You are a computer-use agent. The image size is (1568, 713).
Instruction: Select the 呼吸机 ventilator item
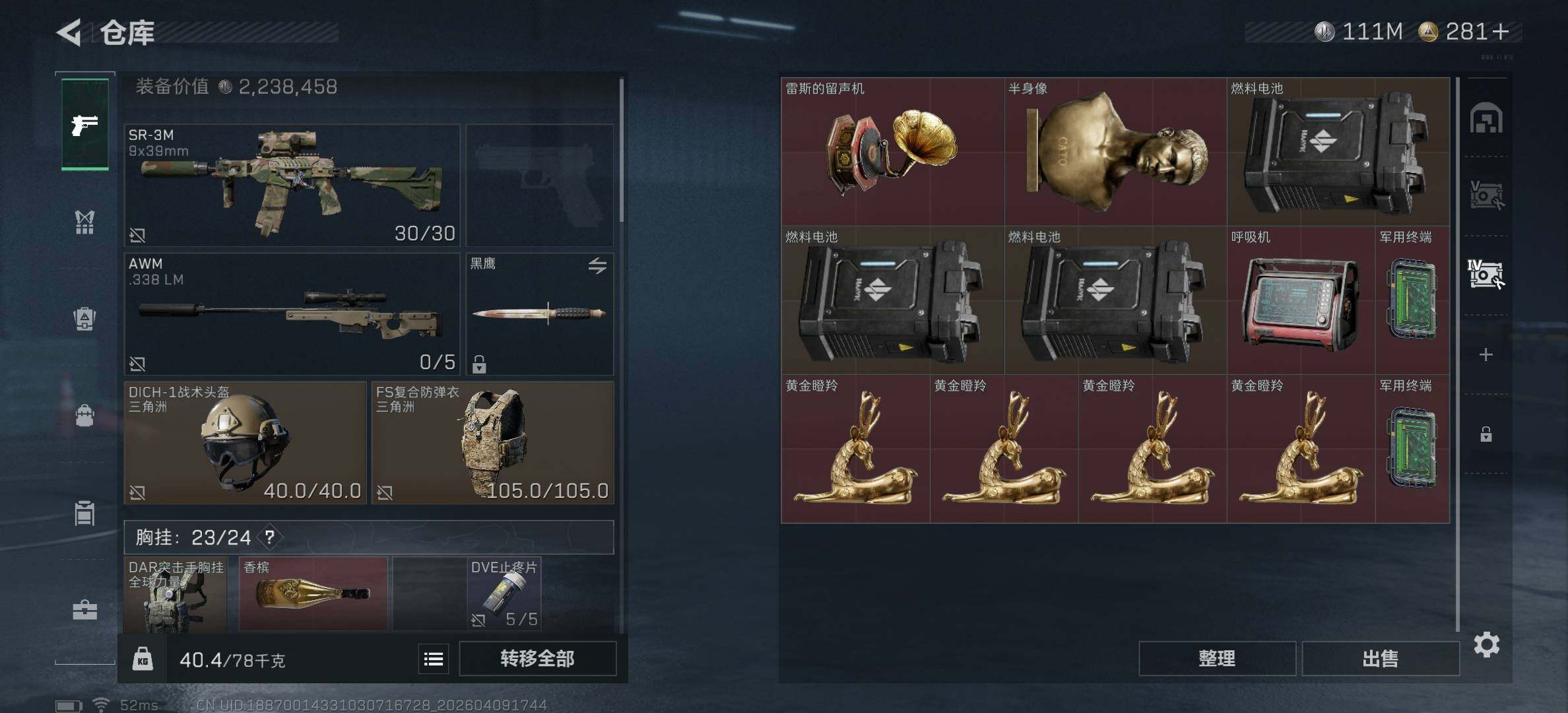1301,301
